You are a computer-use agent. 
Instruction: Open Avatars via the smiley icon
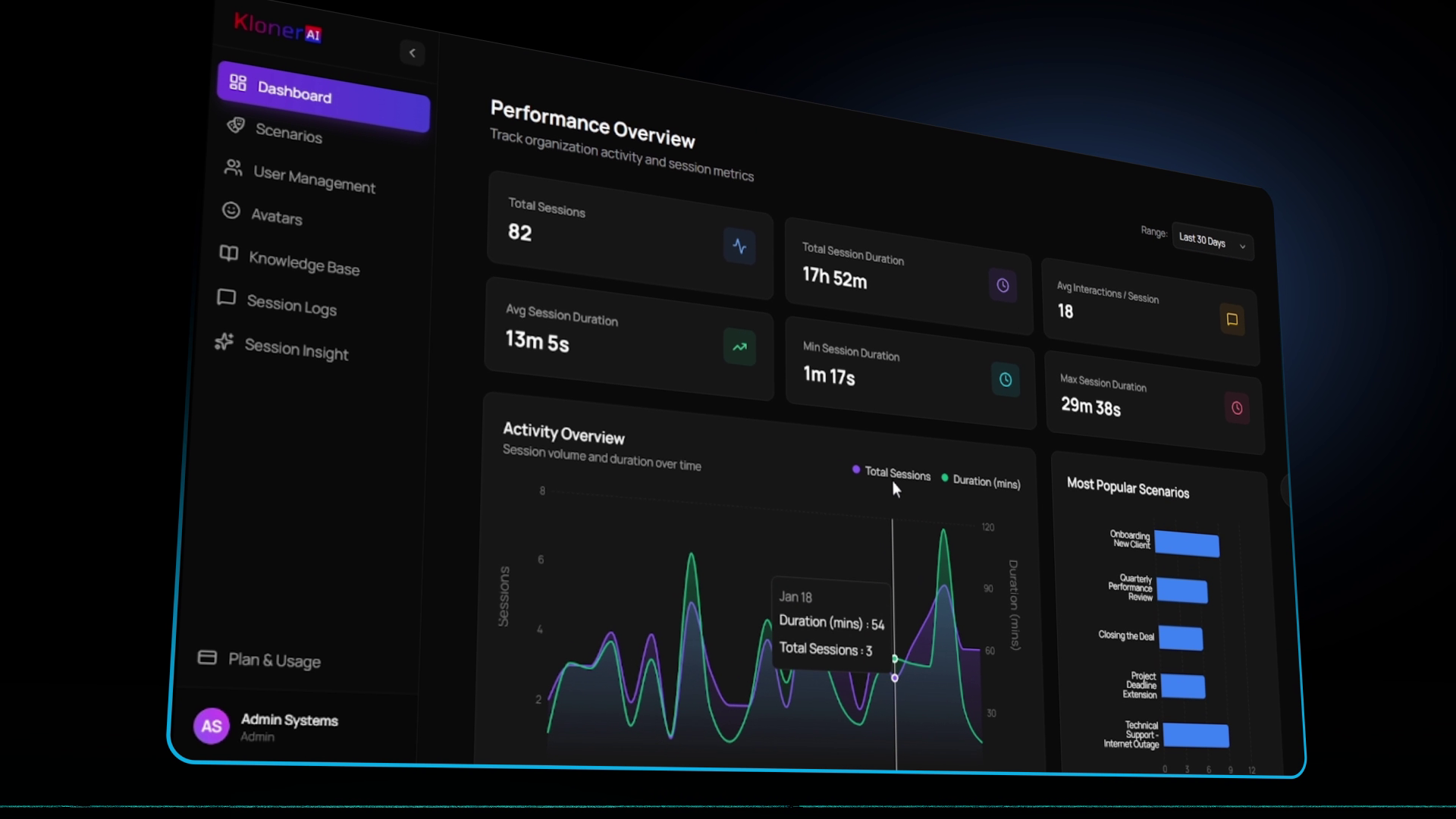pyautogui.click(x=232, y=211)
